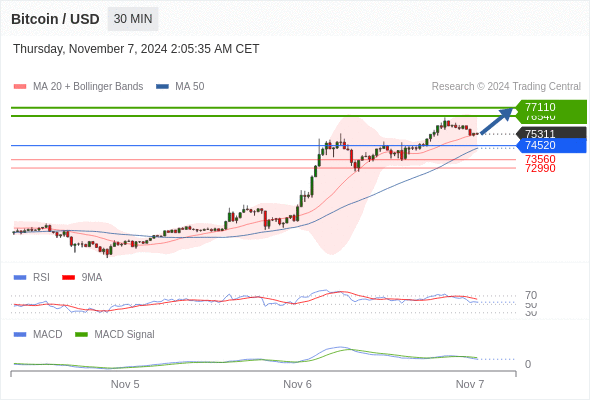
Task: Click the Research © 2024 Trading Central credit
Action: 506,87
